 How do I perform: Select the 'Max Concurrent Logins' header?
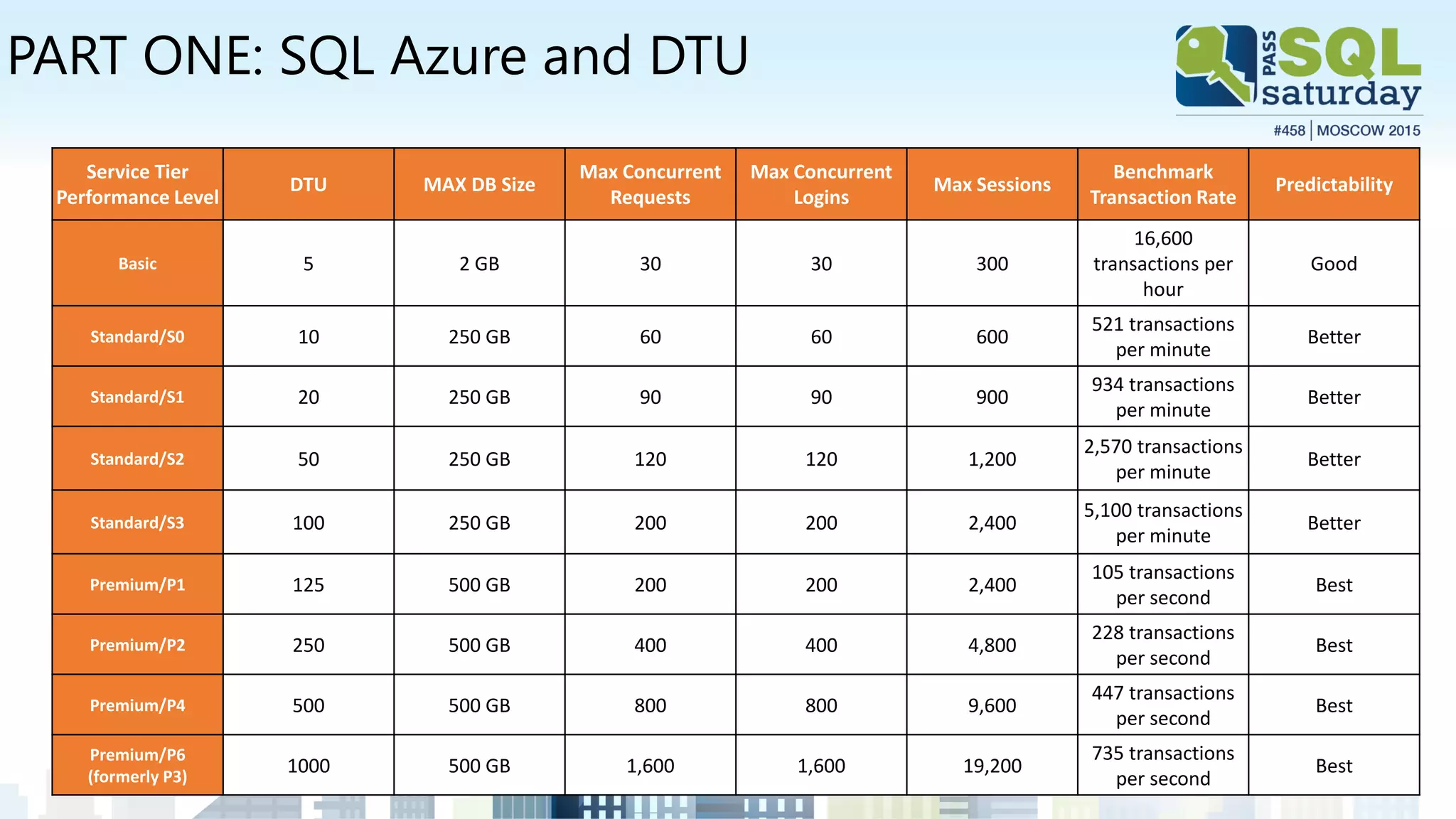pos(821,184)
